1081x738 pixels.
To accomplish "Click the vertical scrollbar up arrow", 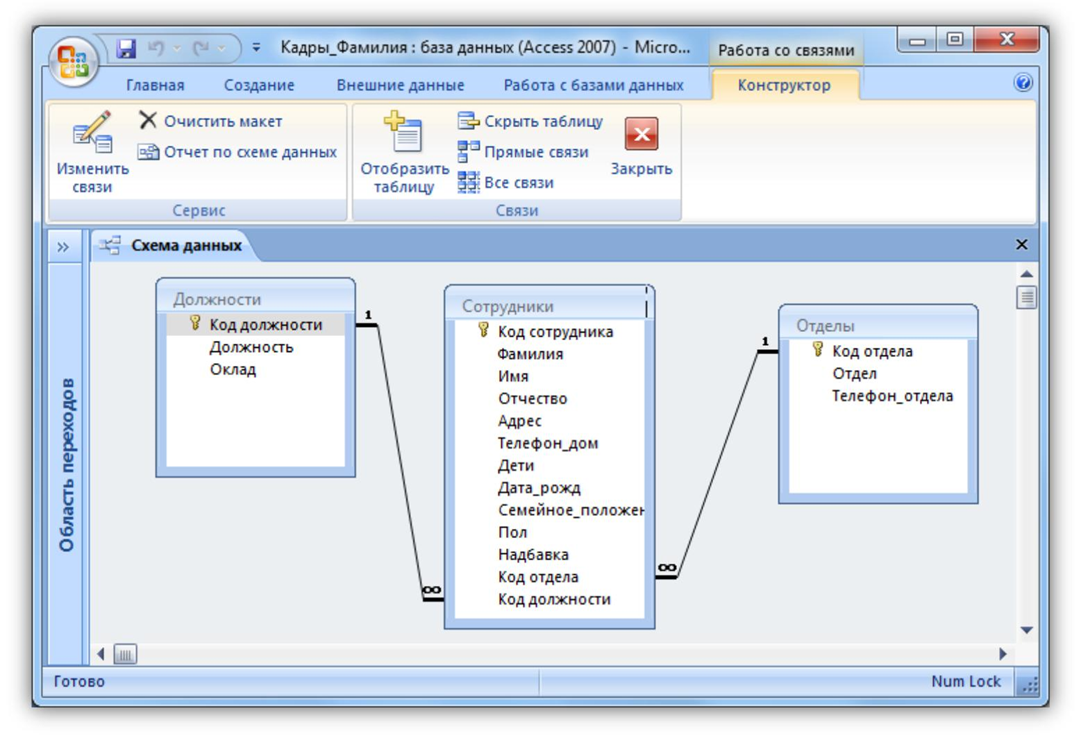I will click(x=1026, y=274).
